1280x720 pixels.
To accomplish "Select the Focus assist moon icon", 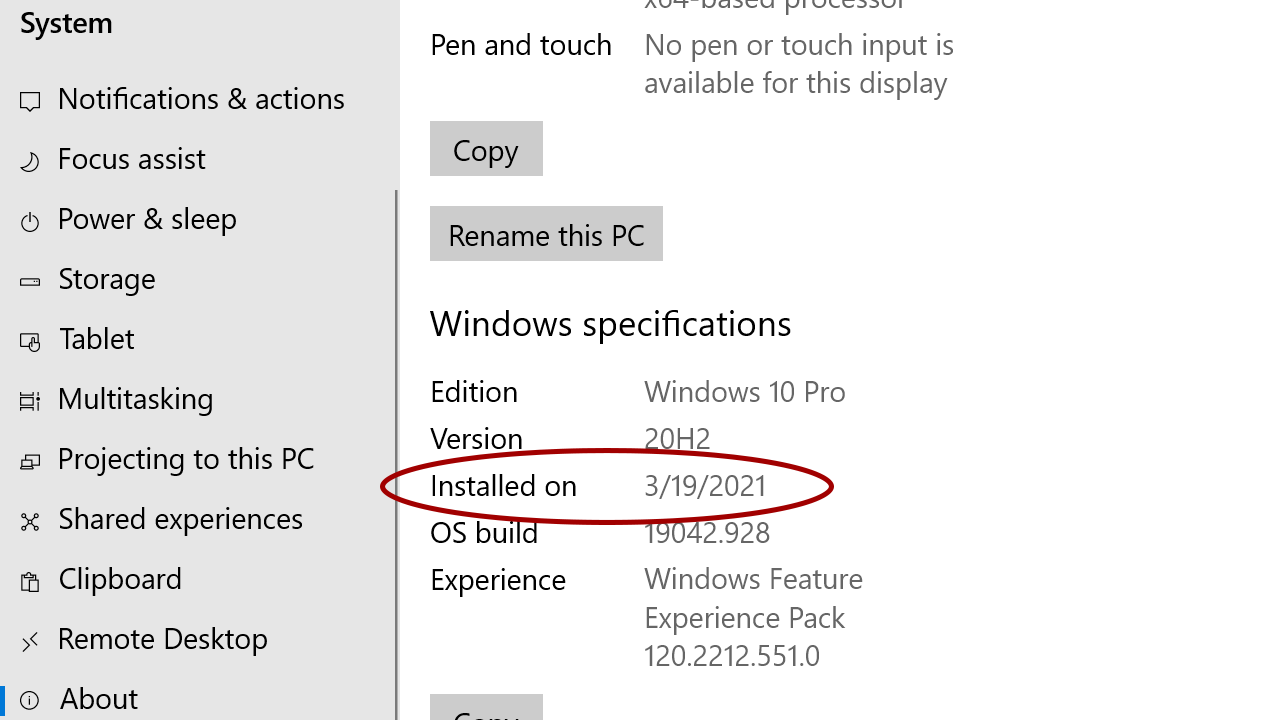I will (29, 159).
